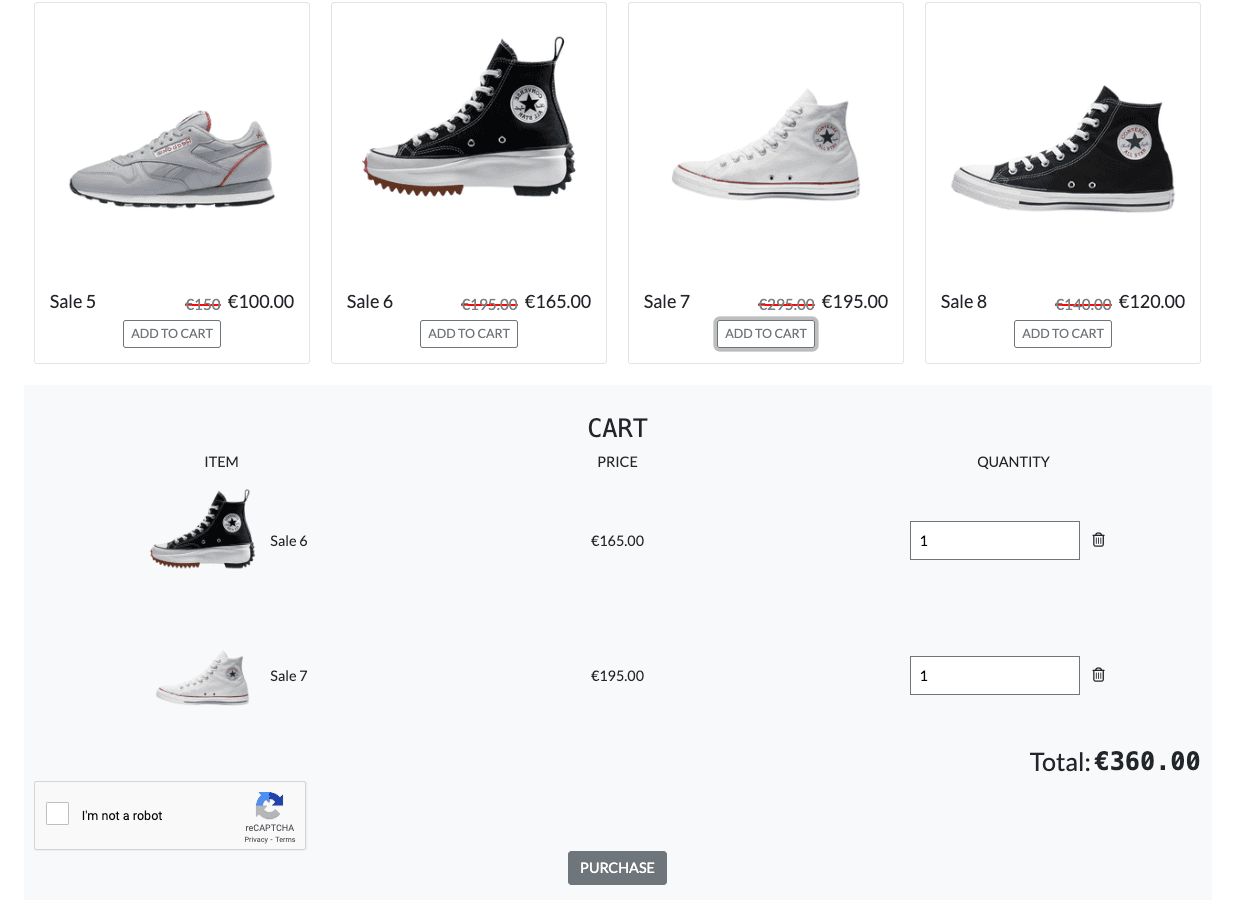The width and height of the screenshot is (1246, 917).
Task: Add Sale 5 sneakers to cart
Action: [171, 333]
